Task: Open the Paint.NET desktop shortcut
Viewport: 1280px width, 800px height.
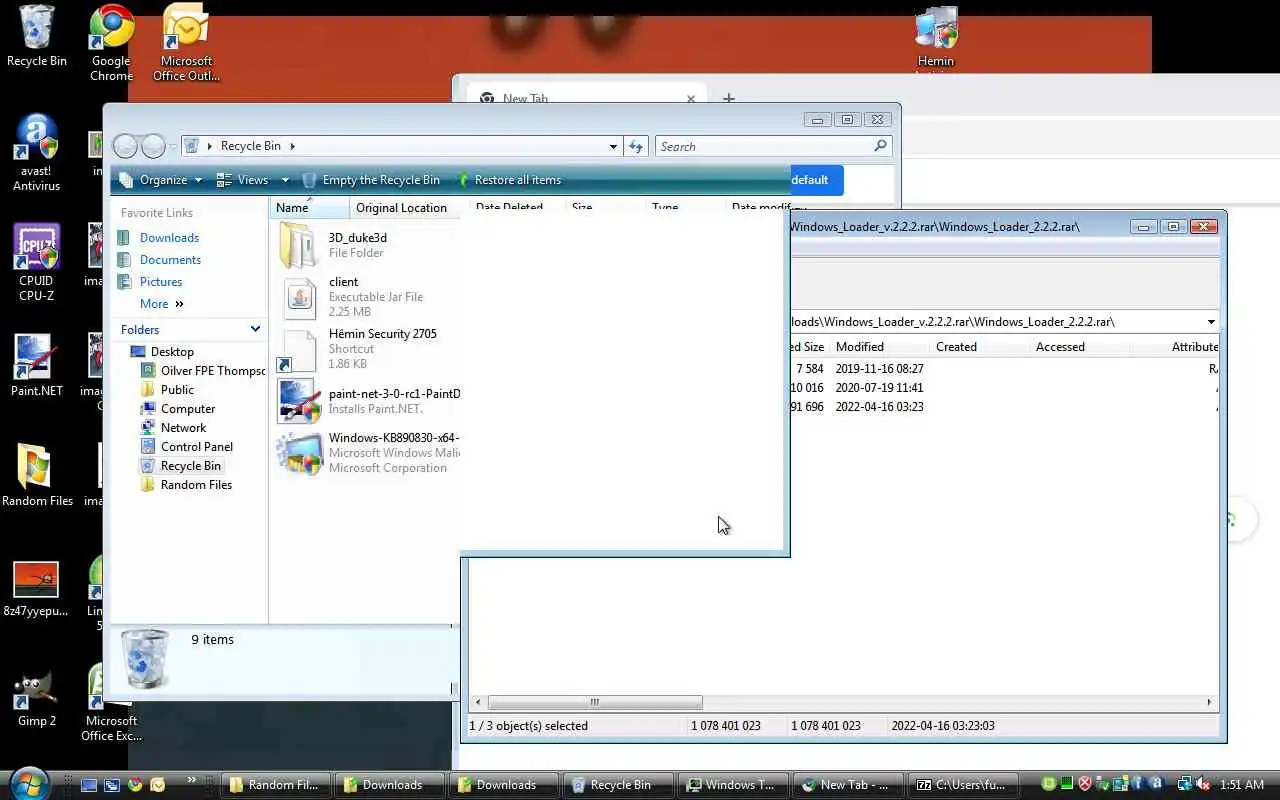Action: pos(36,365)
